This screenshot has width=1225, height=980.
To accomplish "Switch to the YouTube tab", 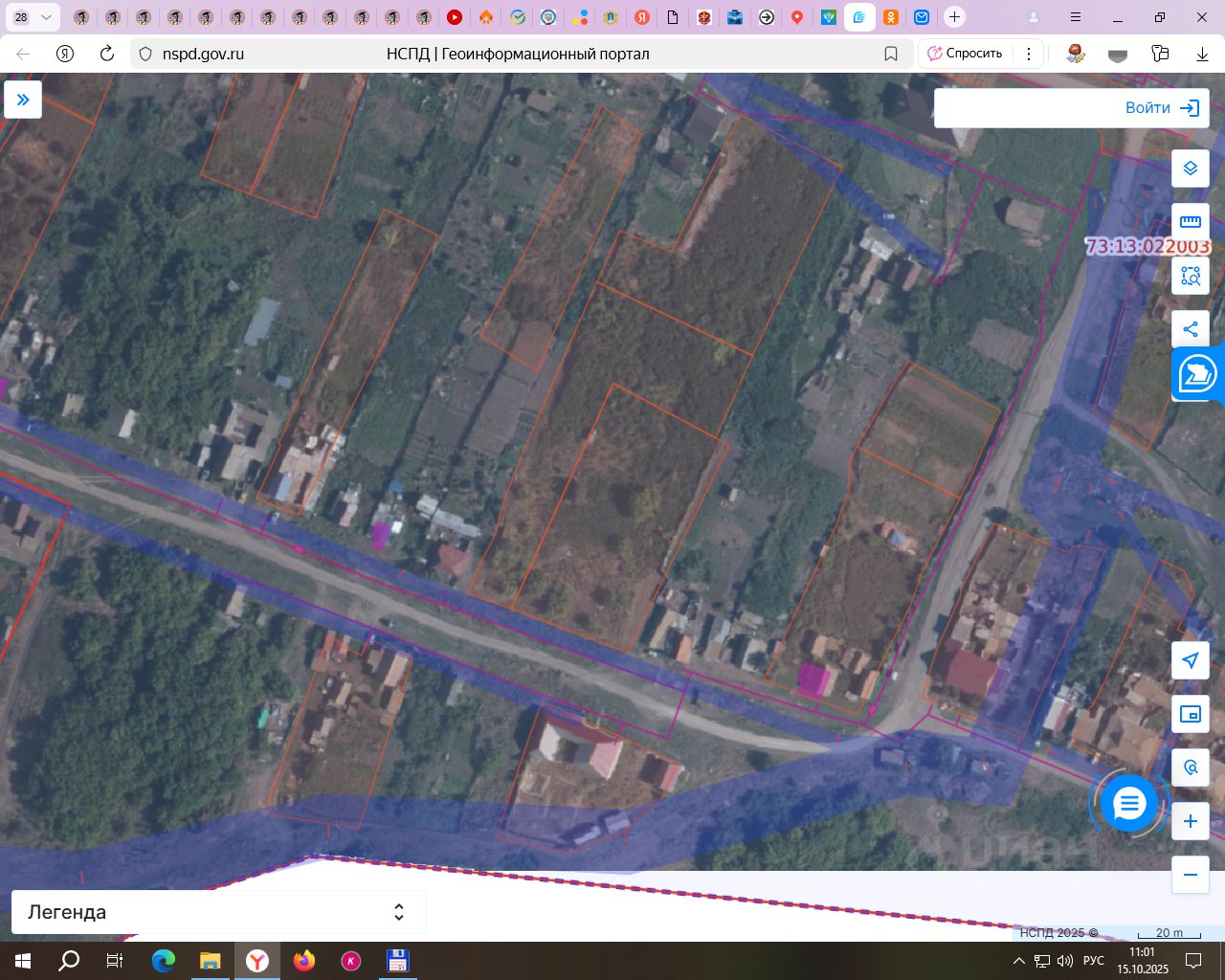I will (x=455, y=17).
